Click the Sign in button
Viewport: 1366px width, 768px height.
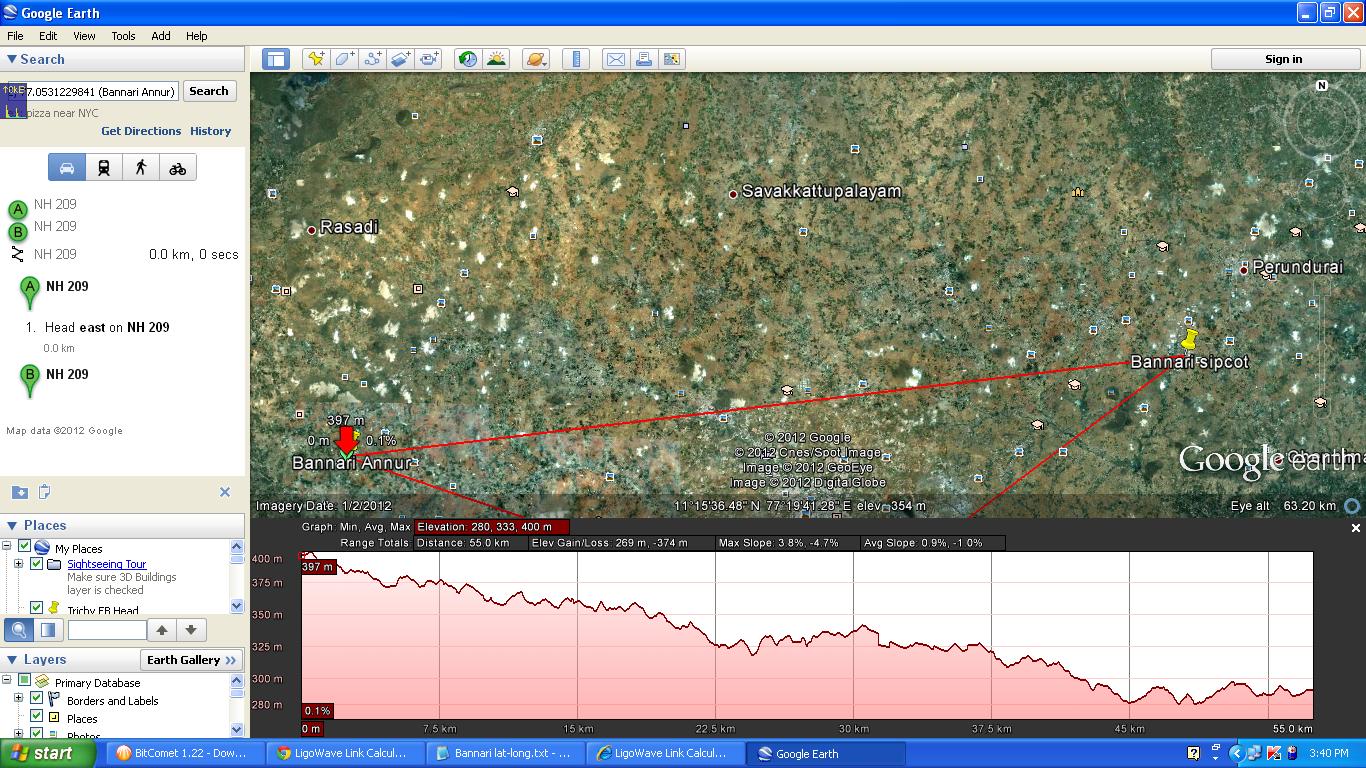(1283, 59)
